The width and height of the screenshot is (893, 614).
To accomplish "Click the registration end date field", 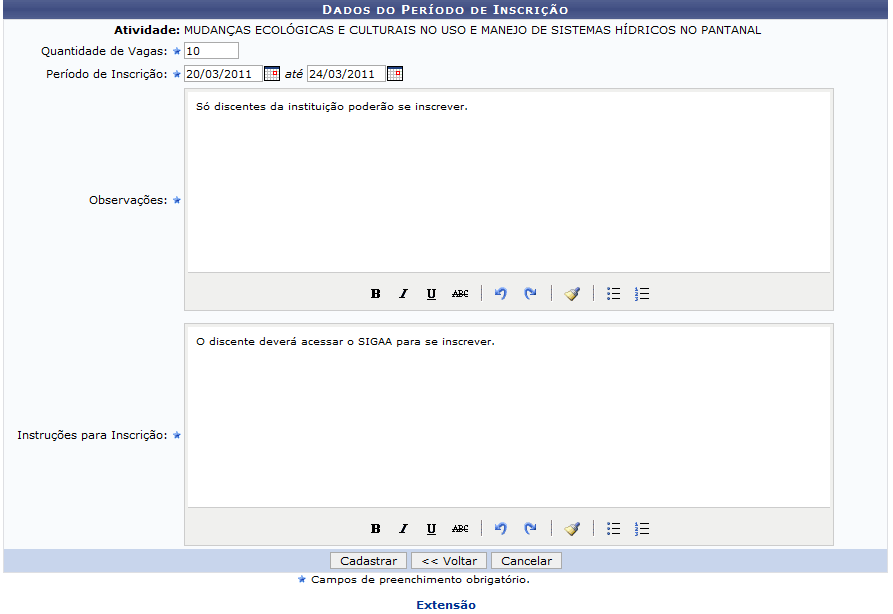I will tap(345, 74).
